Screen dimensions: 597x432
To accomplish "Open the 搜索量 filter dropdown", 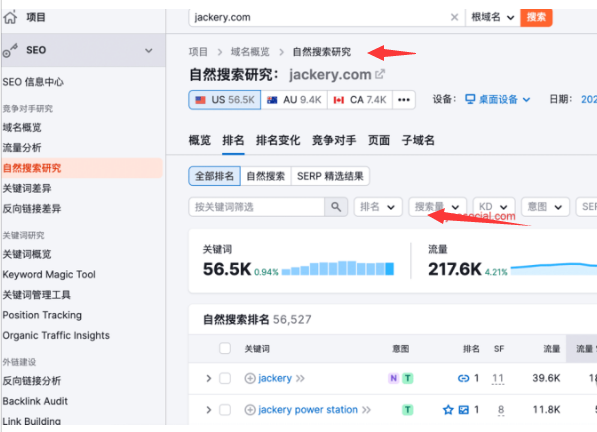I will [437, 207].
